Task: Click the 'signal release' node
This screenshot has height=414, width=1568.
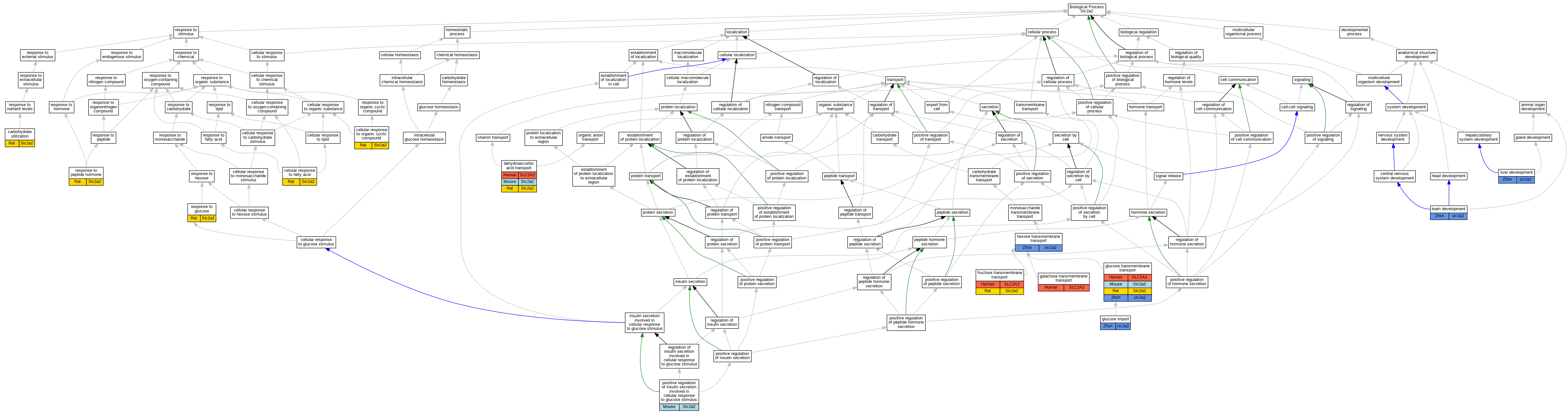Action: click(x=1168, y=176)
